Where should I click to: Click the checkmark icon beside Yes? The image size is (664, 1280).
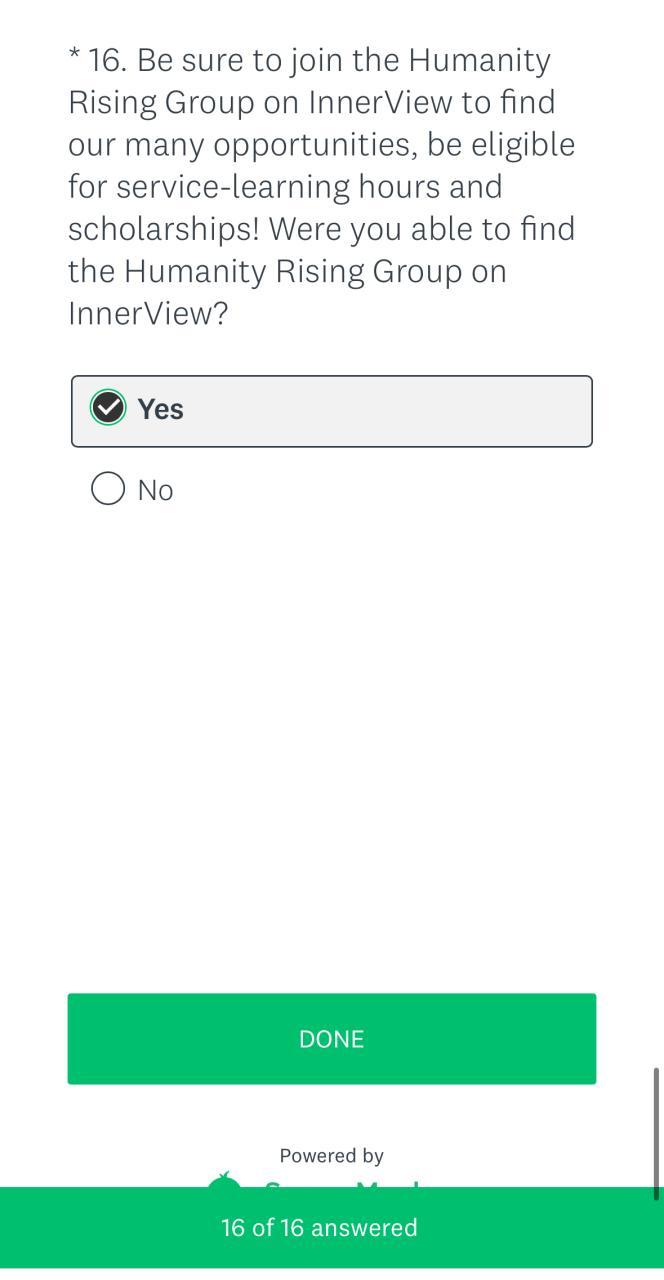108,408
